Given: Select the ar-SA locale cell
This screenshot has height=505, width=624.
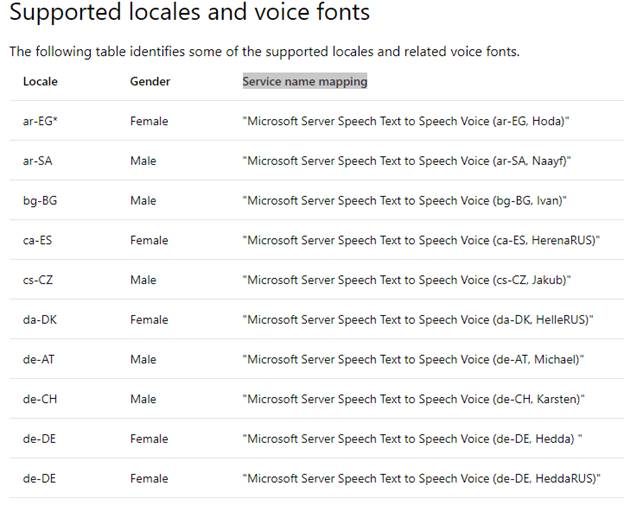Looking at the screenshot, I should [x=38, y=161].
